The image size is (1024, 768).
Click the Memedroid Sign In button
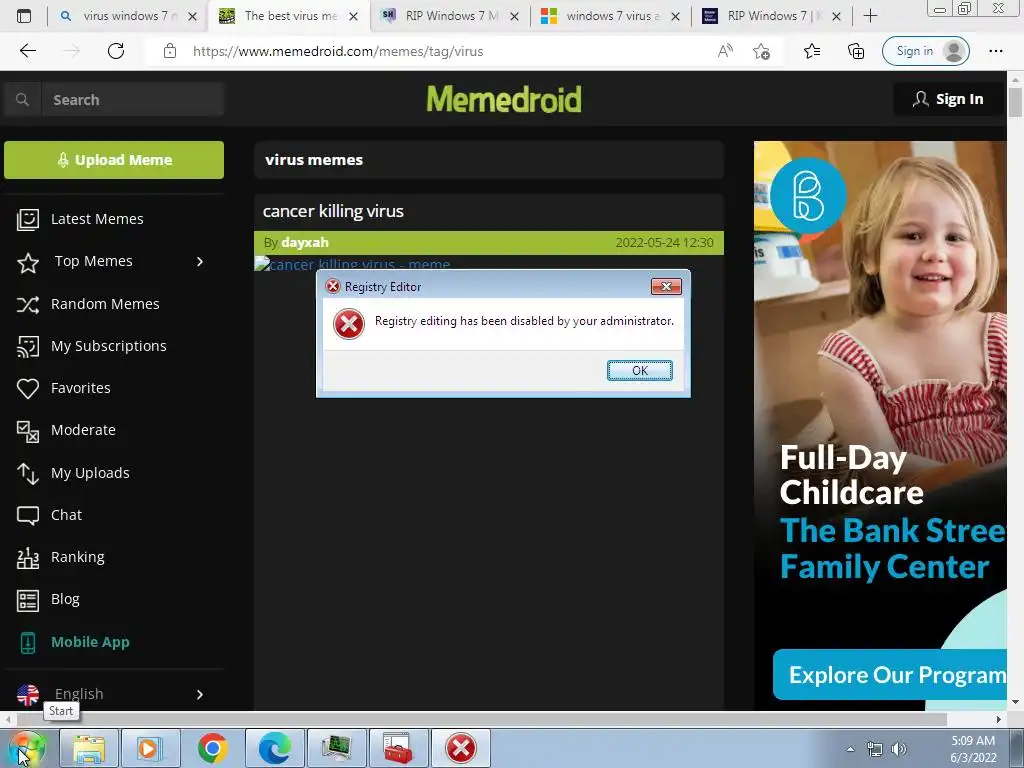[x=949, y=99]
